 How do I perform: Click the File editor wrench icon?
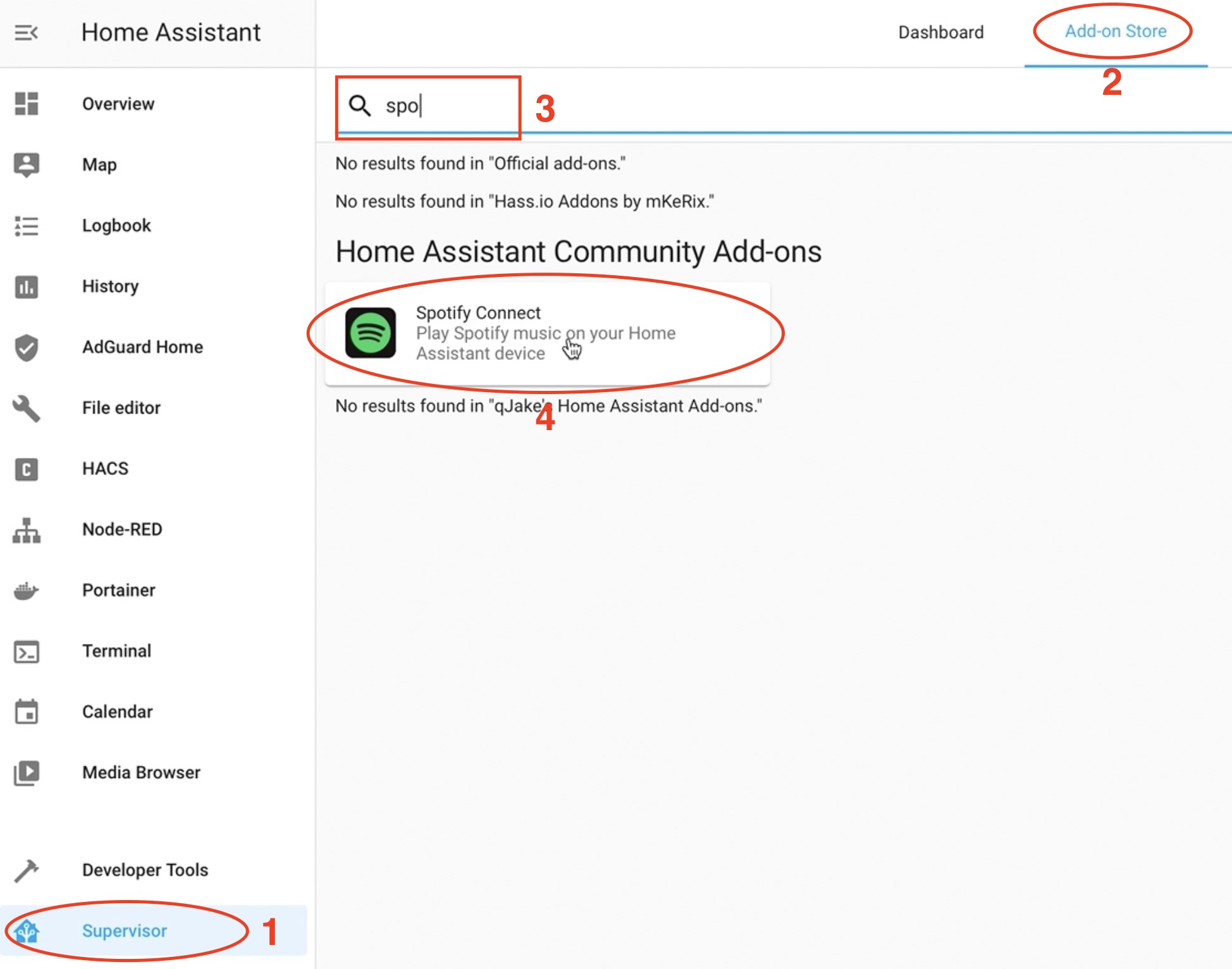click(27, 408)
